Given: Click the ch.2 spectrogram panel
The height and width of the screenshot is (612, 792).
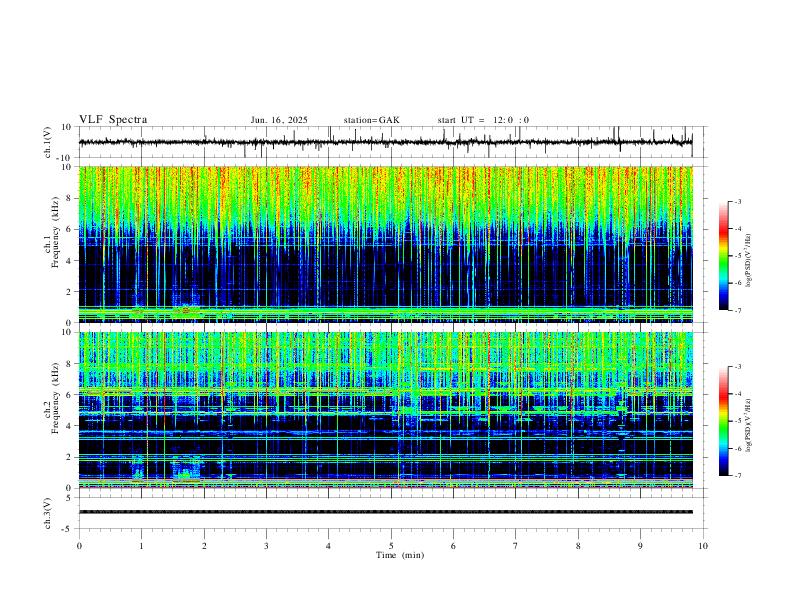Looking at the screenshot, I should [x=385, y=410].
